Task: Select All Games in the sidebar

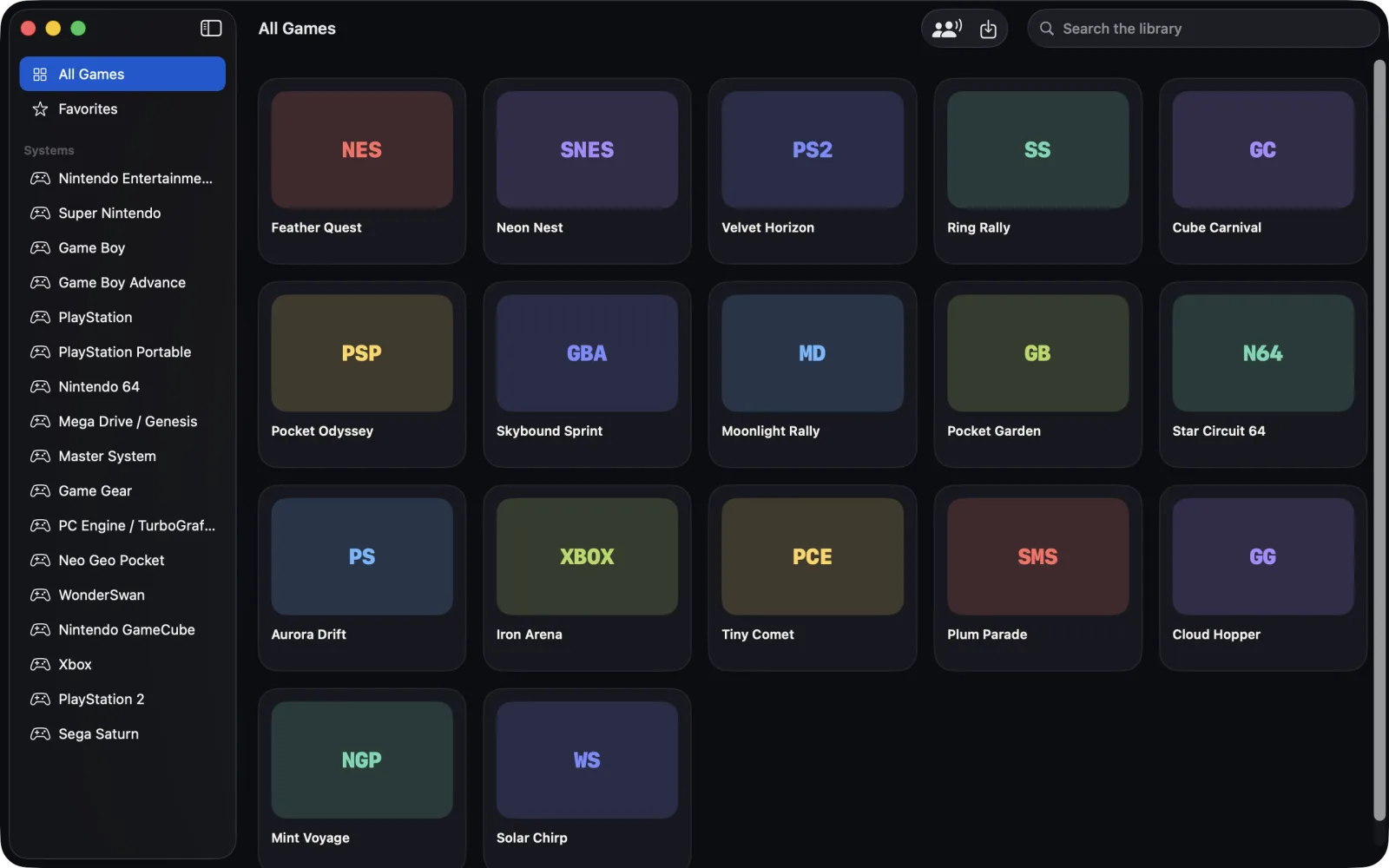Action: [122, 74]
